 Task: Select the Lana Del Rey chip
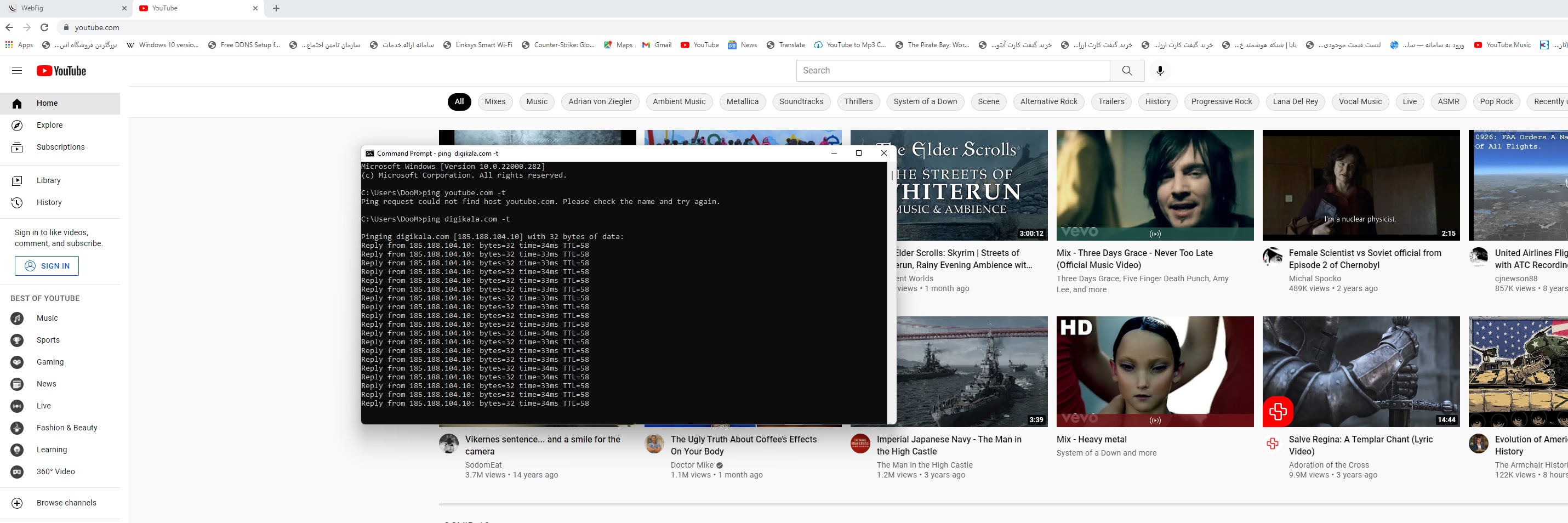(x=1295, y=101)
